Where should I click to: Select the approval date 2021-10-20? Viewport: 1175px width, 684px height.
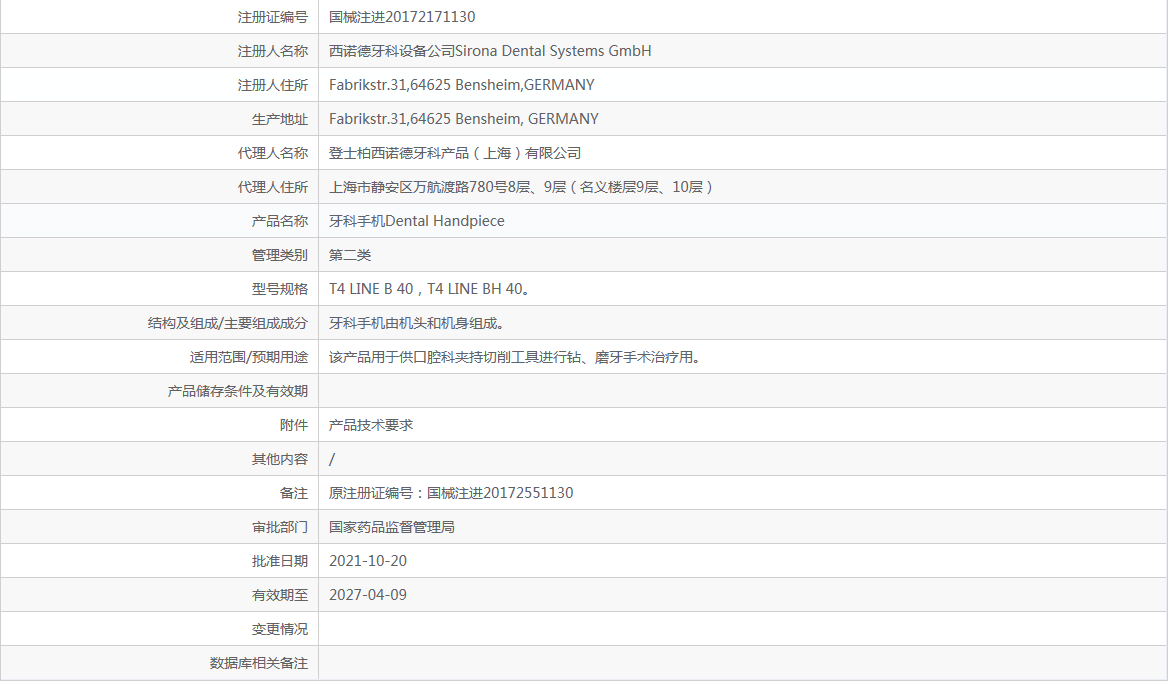[365, 561]
